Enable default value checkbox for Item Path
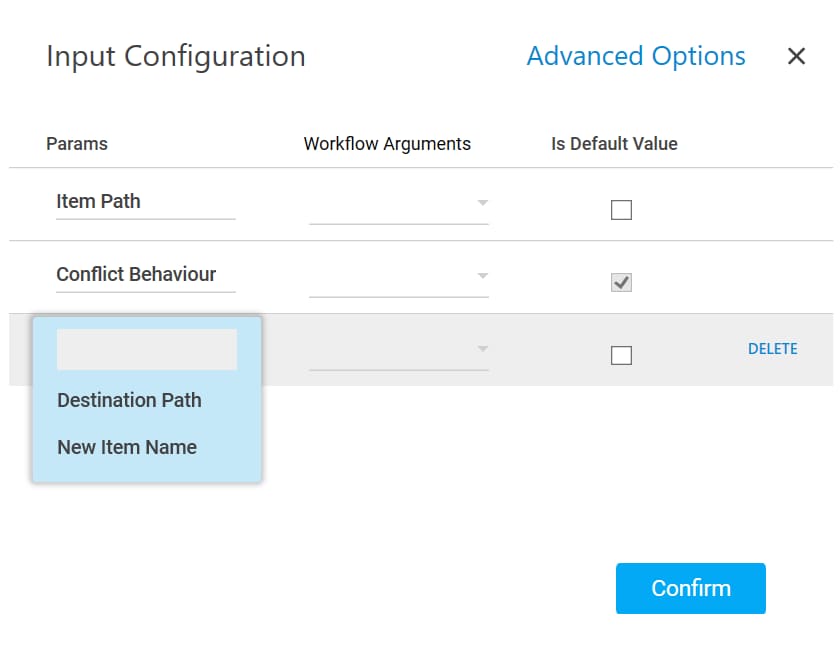This screenshot has height=651, width=840. tap(621, 210)
